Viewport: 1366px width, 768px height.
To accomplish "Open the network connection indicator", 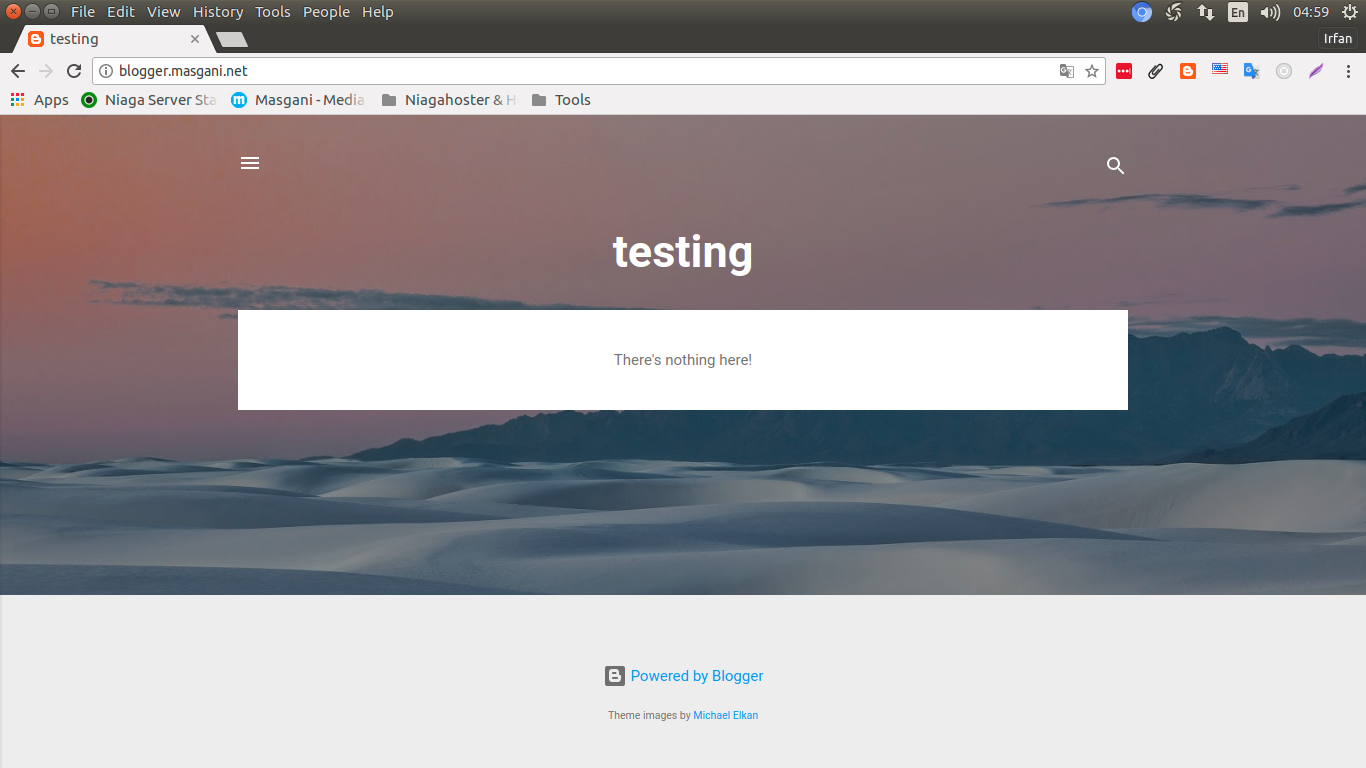I will 1206,12.
